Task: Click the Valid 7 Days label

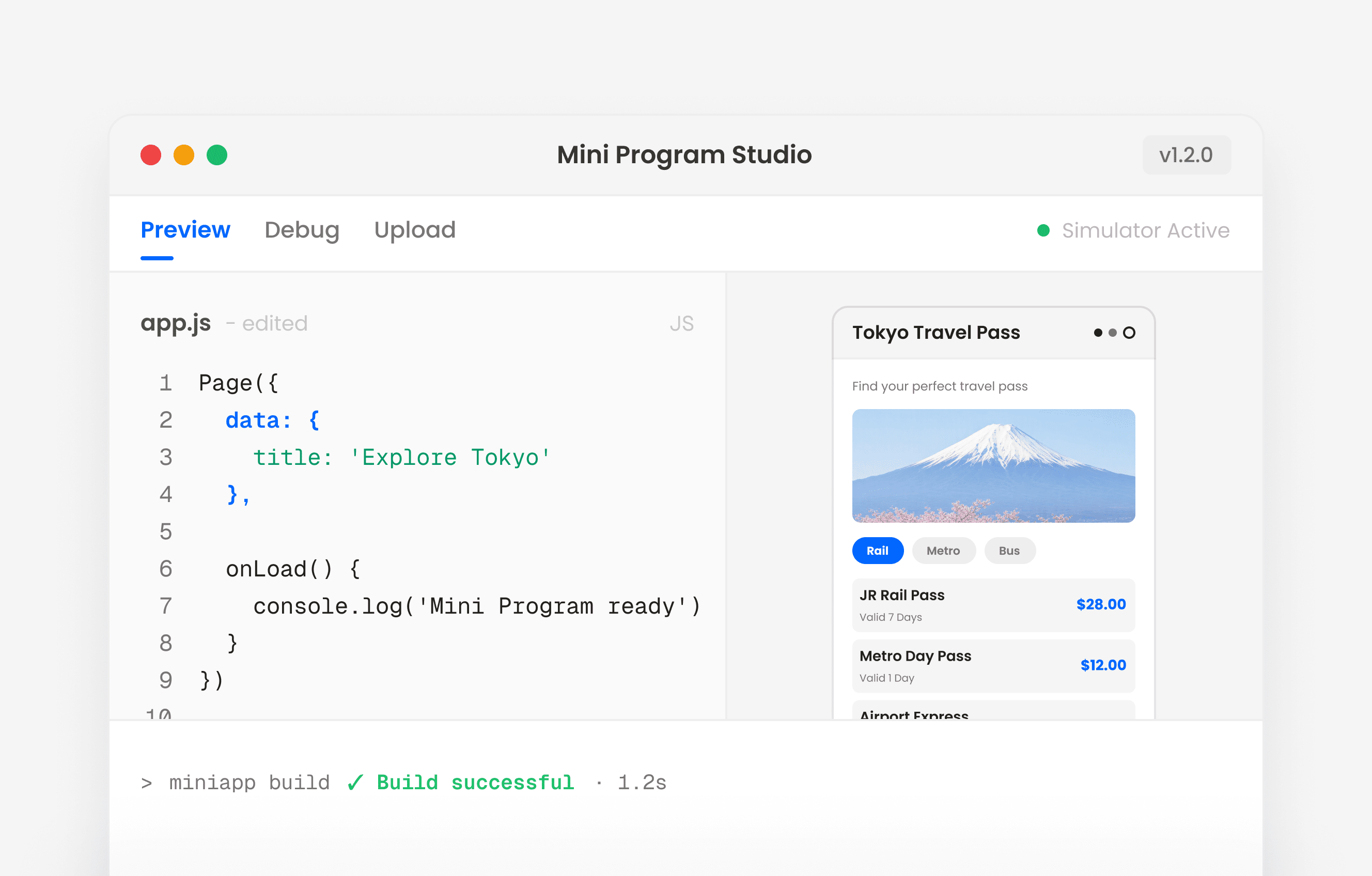Action: pos(891,617)
